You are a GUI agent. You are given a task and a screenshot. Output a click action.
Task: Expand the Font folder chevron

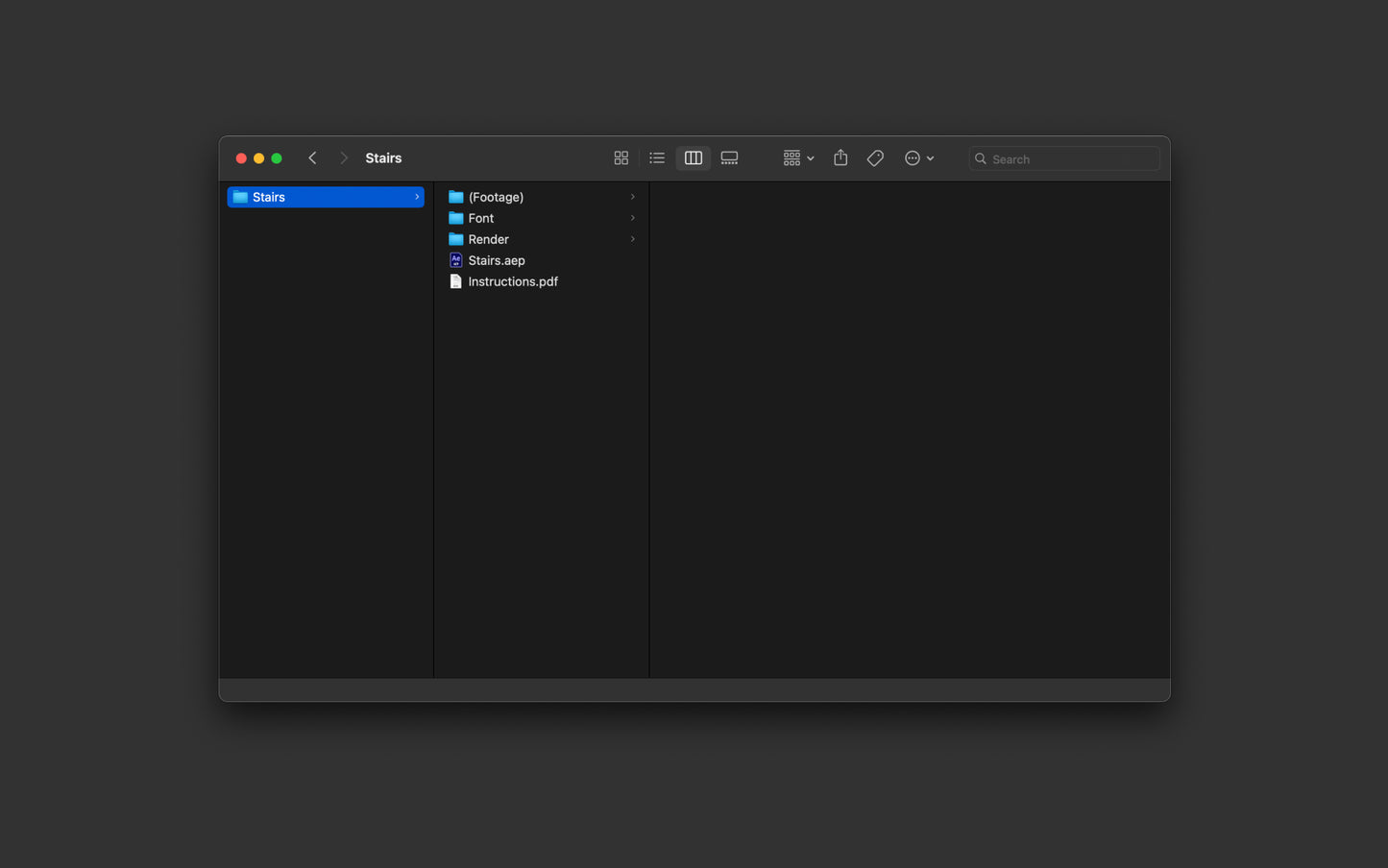click(x=632, y=218)
